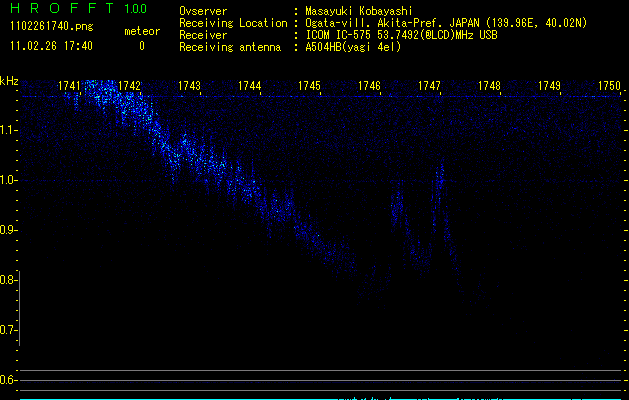
Task: Click the Ogata-vill. Akita-Pref. JAPAN location text
Action: [446, 23]
